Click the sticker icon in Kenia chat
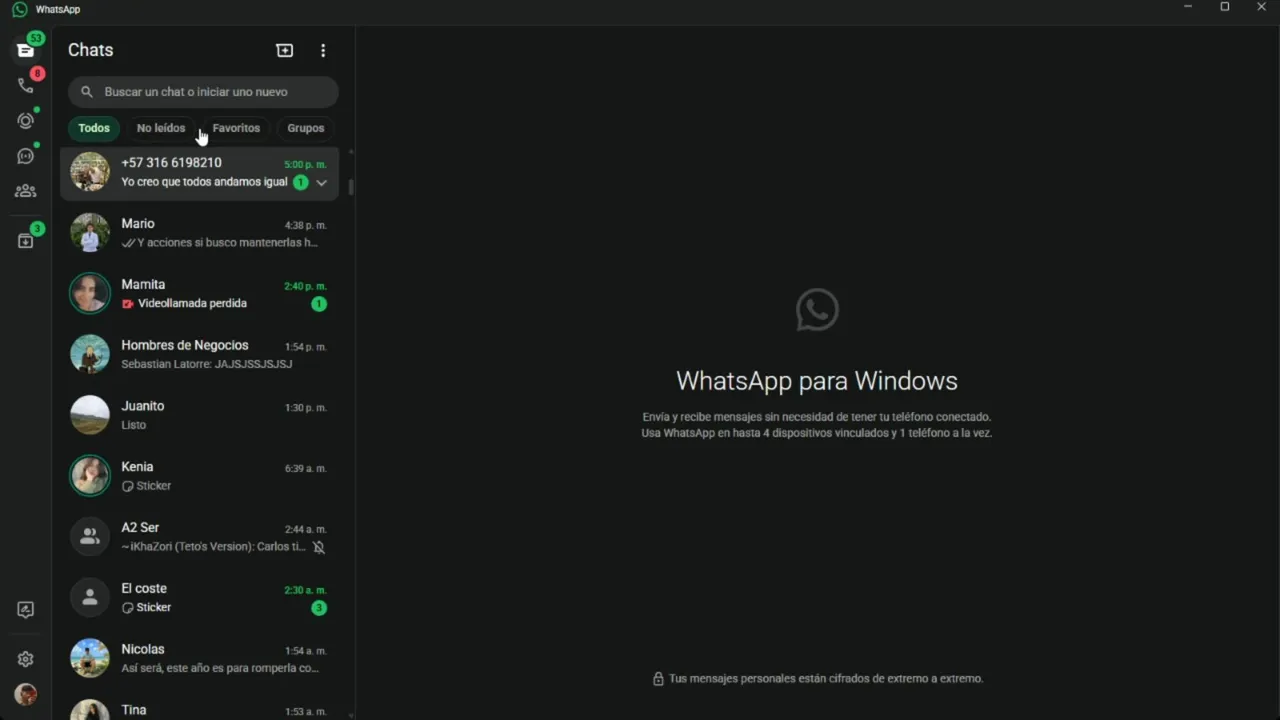Screen dimensions: 1280x720 pyautogui.click(x=128, y=486)
